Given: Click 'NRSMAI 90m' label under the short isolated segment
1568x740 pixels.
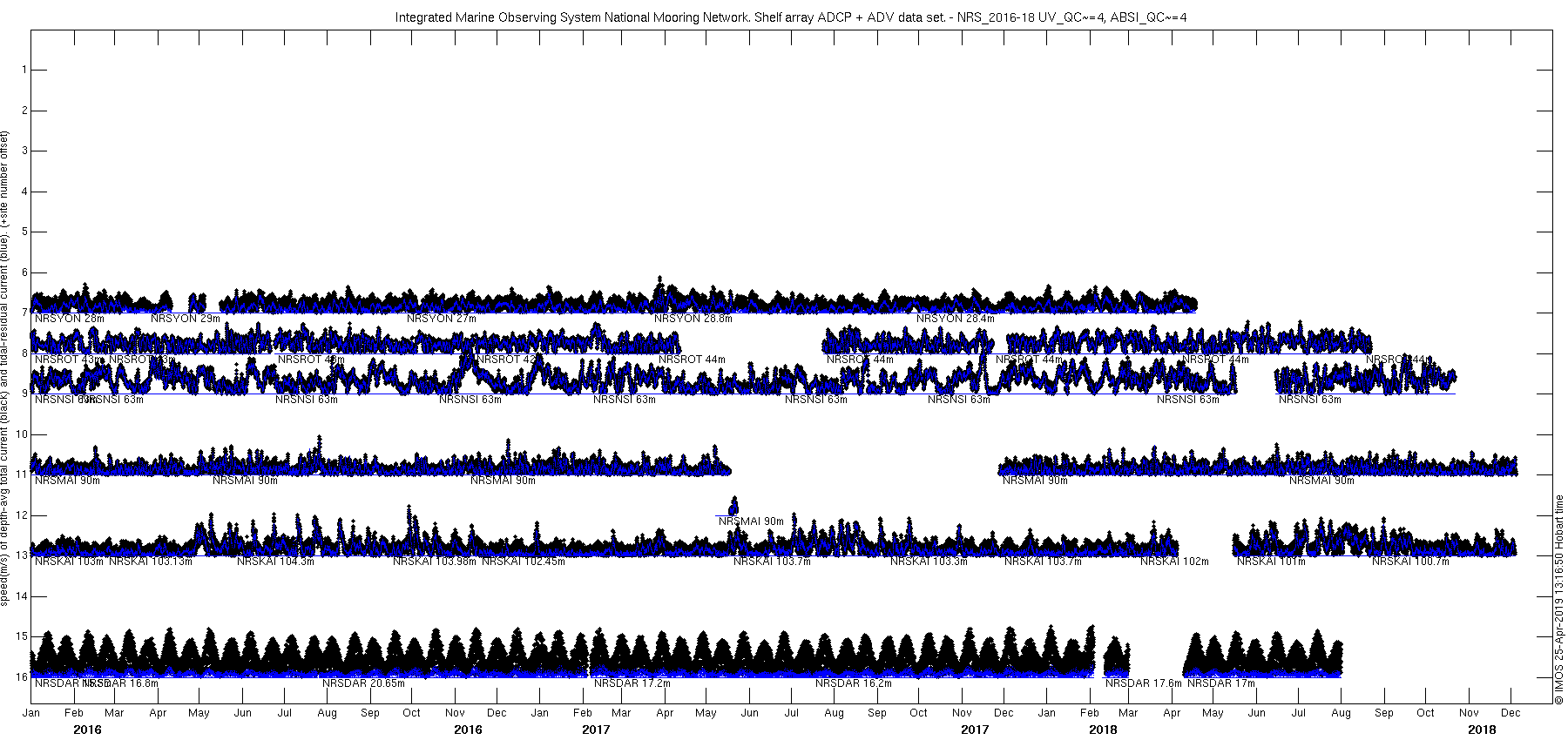Looking at the screenshot, I should [751, 521].
